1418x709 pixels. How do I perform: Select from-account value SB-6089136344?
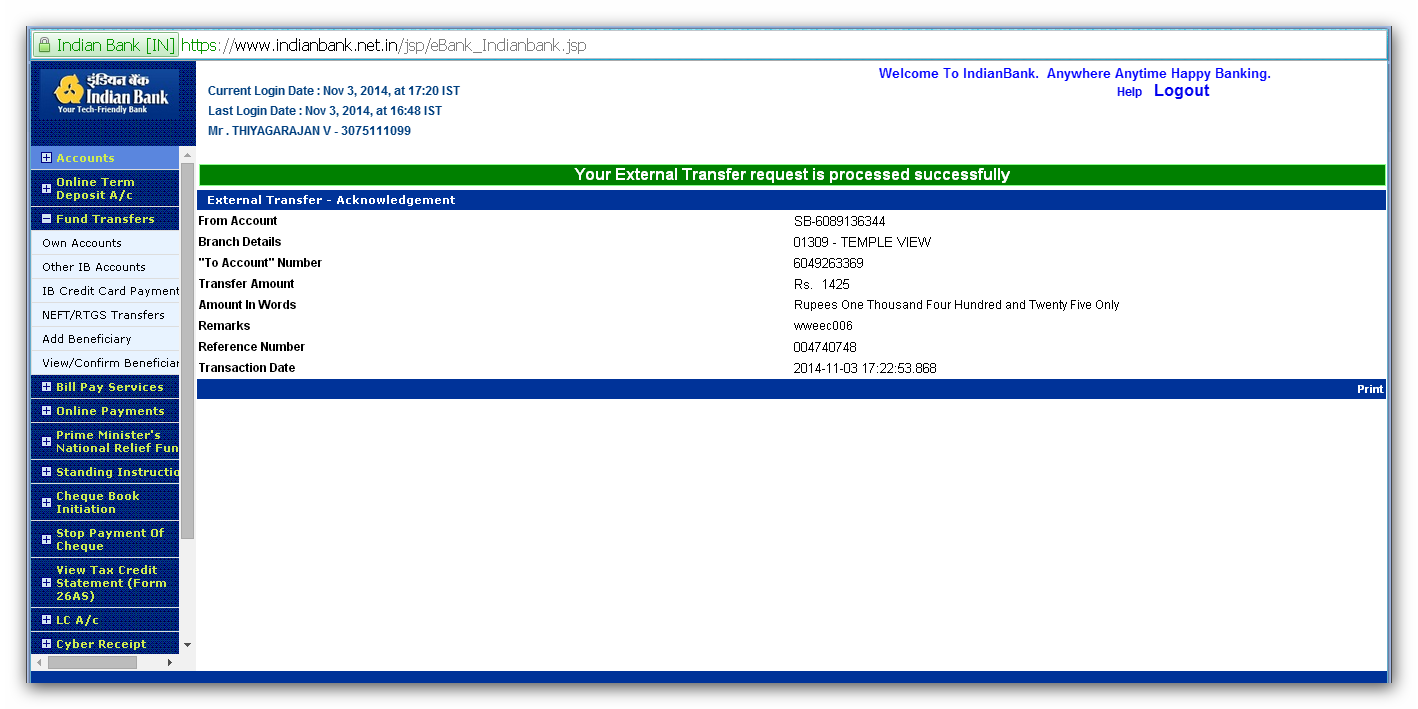(839, 222)
